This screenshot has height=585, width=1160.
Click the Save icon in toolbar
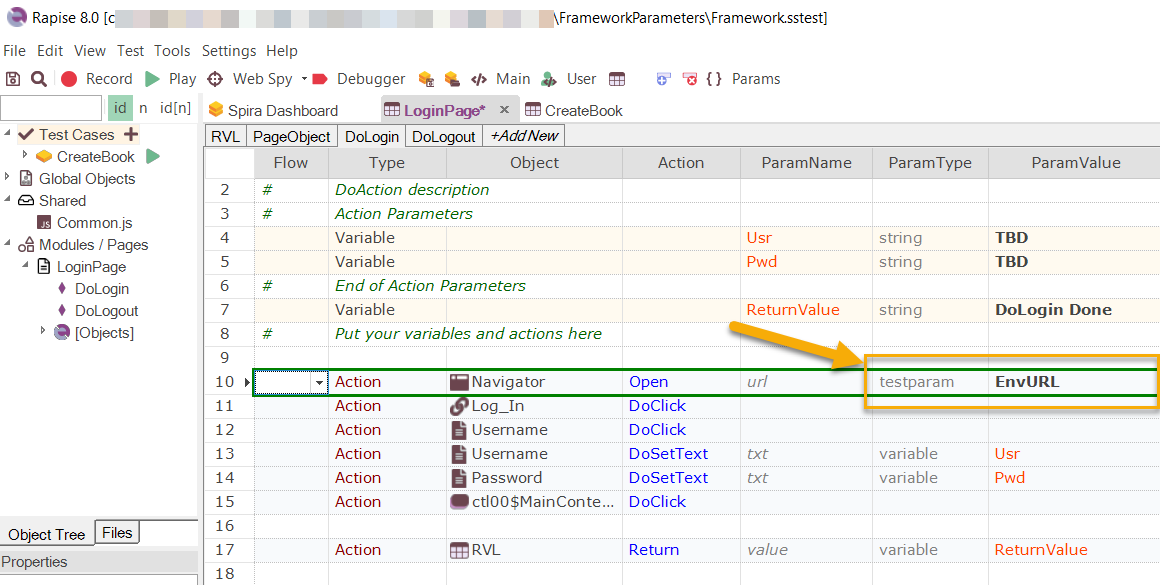[13, 79]
